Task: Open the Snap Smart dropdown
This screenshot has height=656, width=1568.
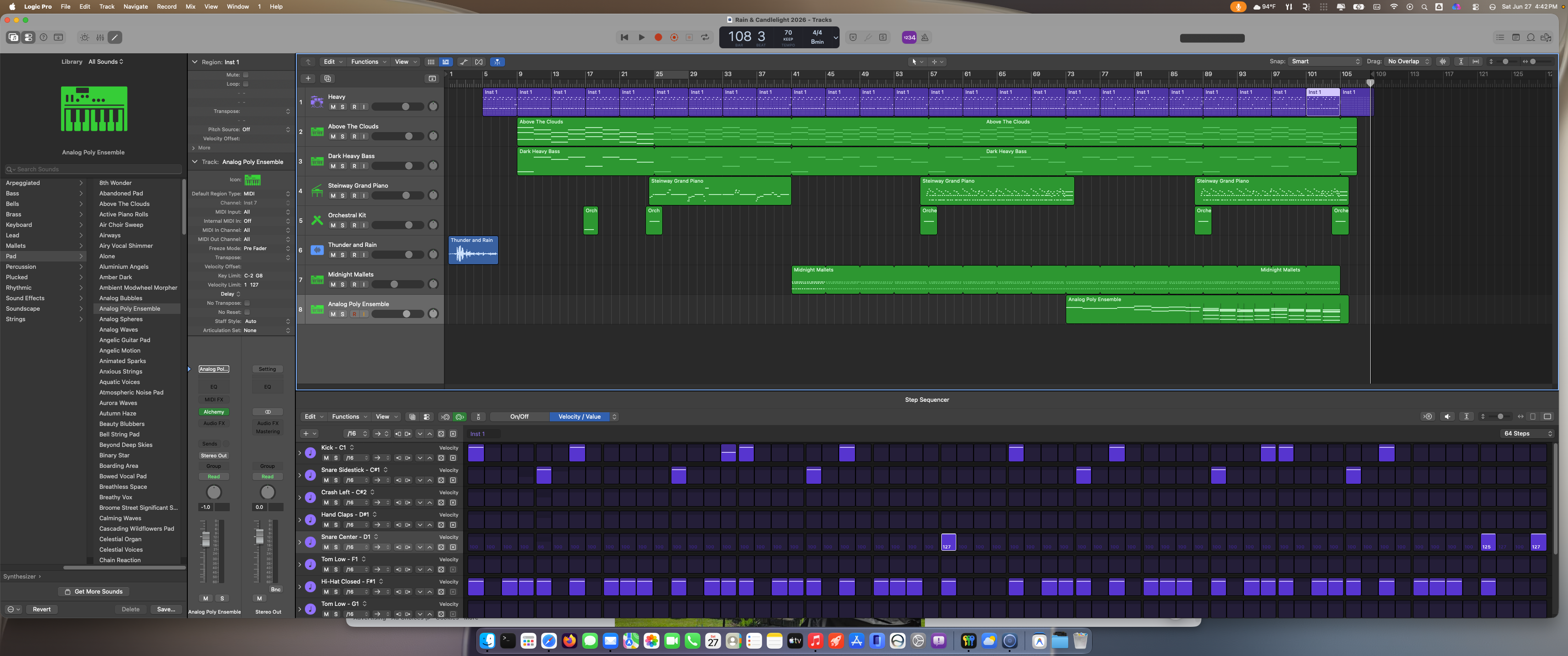Action: tap(1325, 61)
